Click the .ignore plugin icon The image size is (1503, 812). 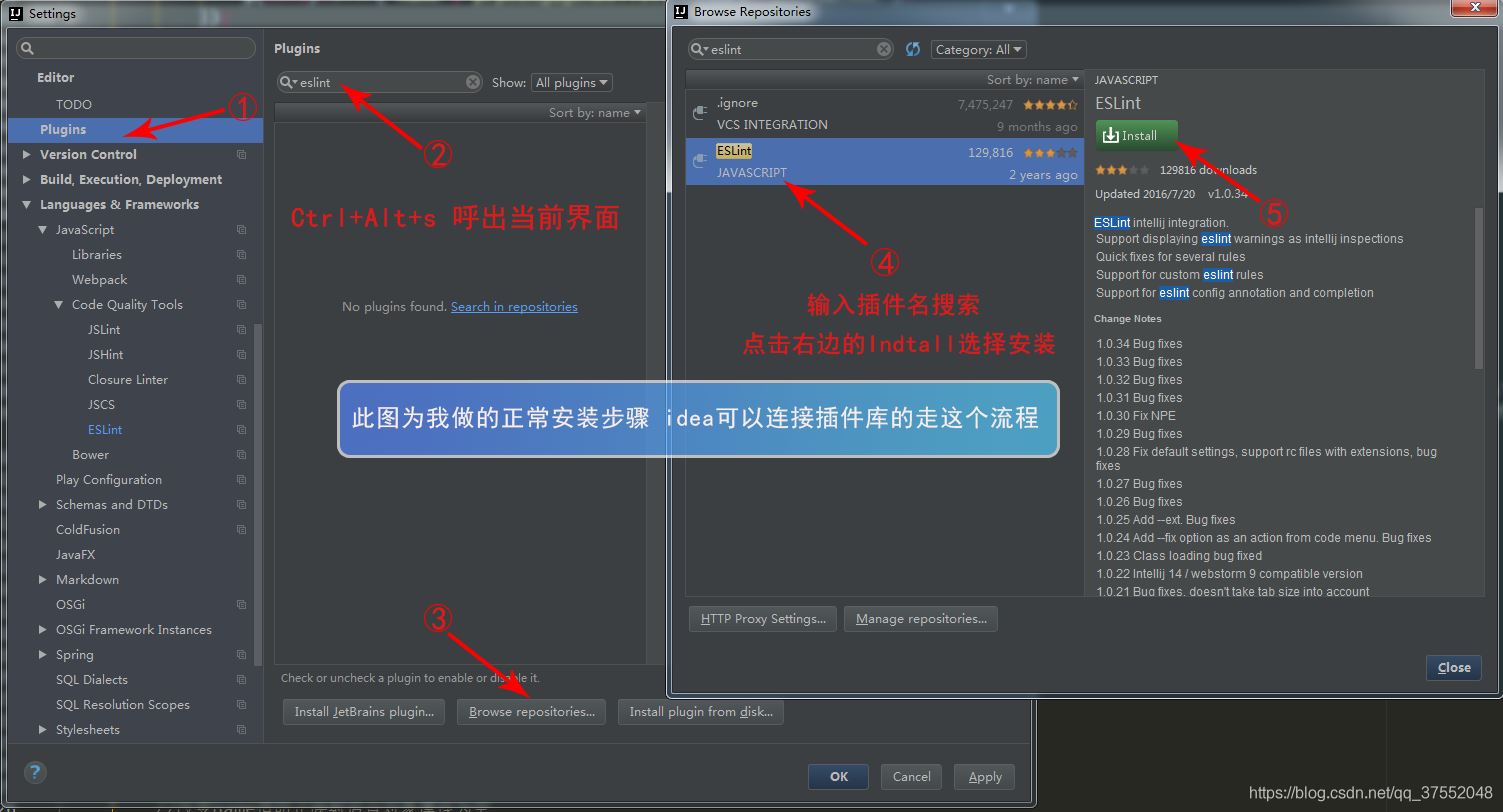click(x=700, y=112)
